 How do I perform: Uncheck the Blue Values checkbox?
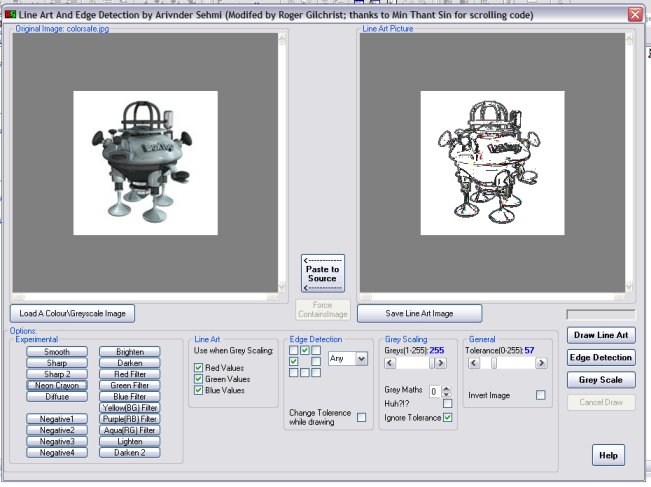click(198, 391)
